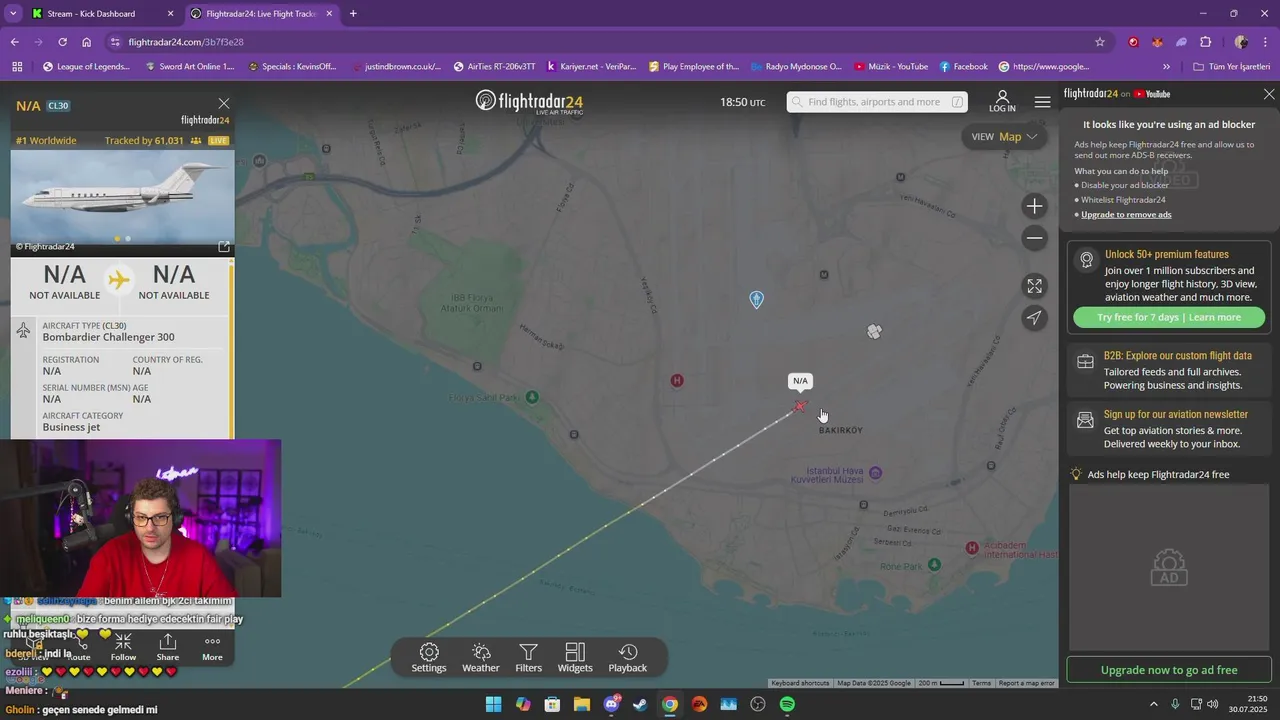Click the green Rone Park marker
Screen dimensions: 1280x720
point(934,565)
